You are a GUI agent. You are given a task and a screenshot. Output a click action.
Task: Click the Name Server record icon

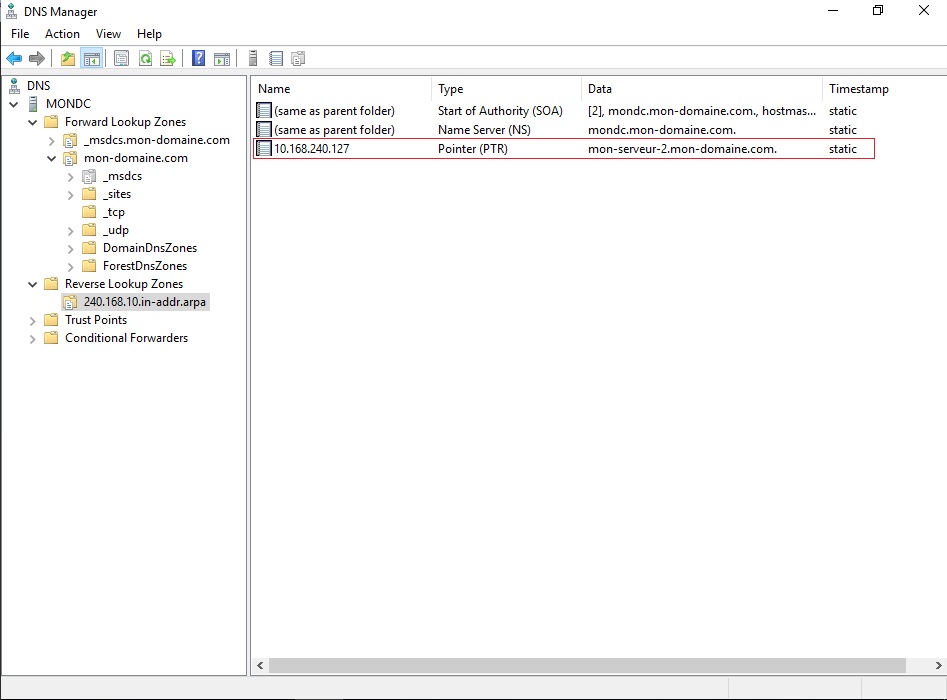click(264, 129)
